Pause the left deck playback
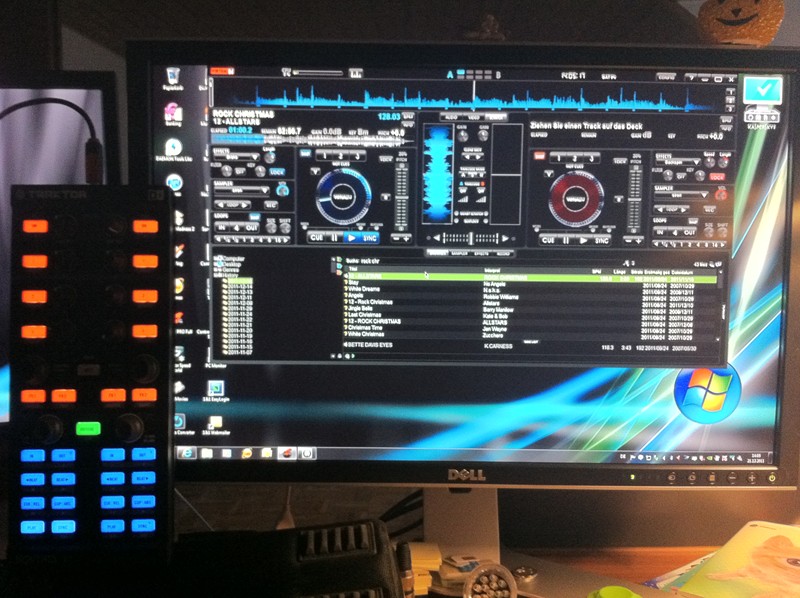The image size is (800, 598). point(333,238)
